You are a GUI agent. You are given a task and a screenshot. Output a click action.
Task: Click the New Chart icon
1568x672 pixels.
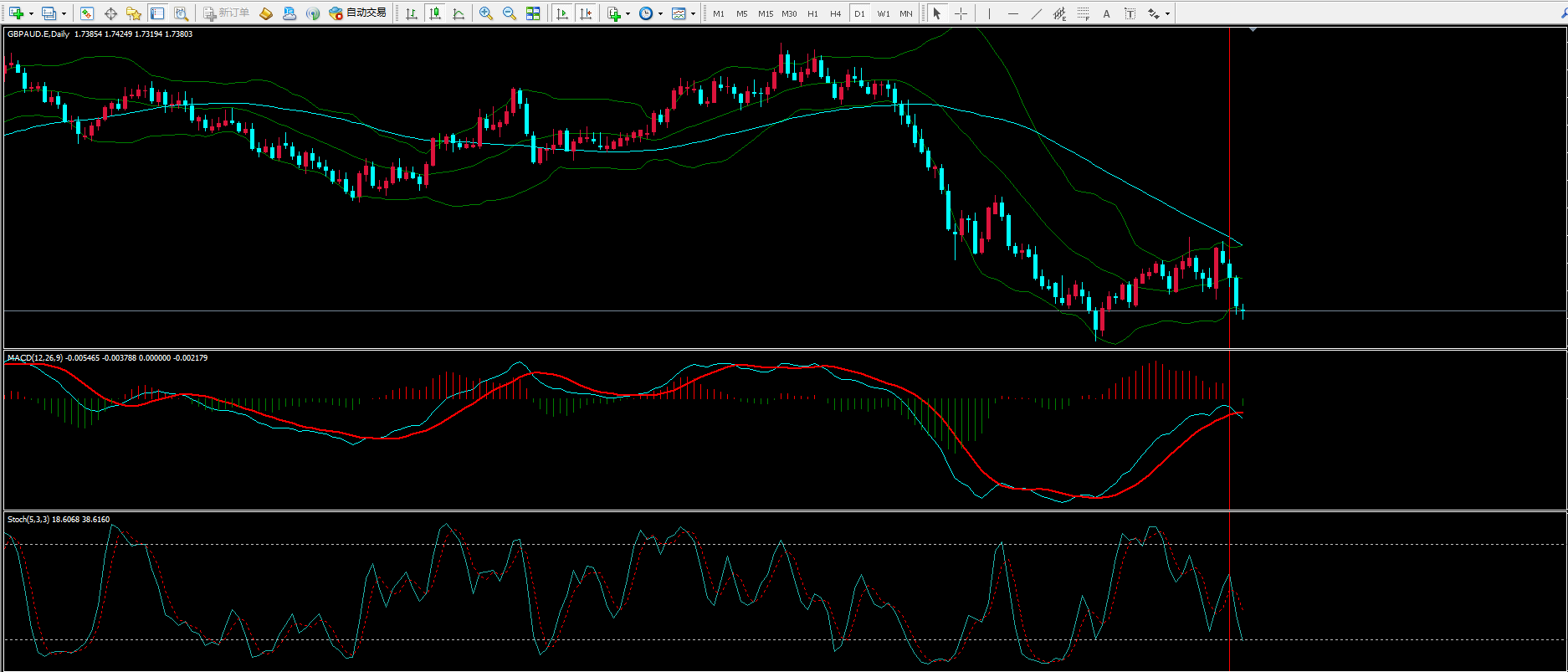(x=16, y=13)
